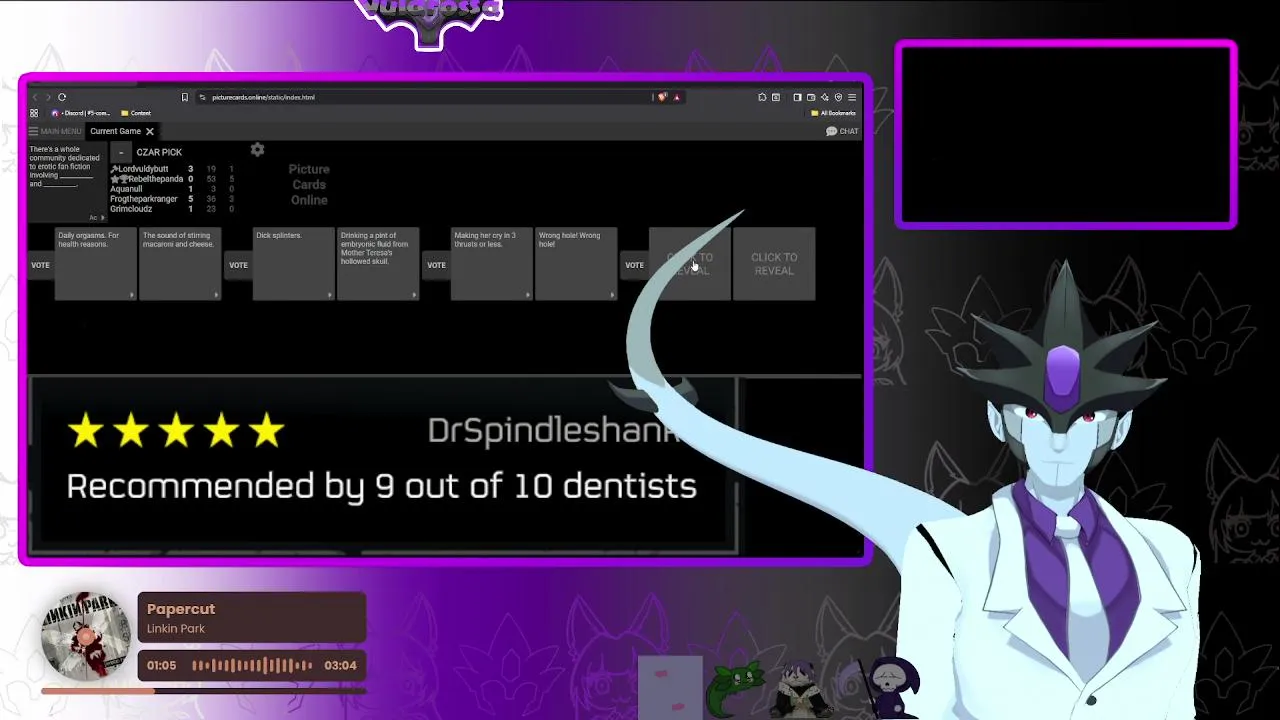Collapse the scoreboard with the minus button

click(x=121, y=152)
